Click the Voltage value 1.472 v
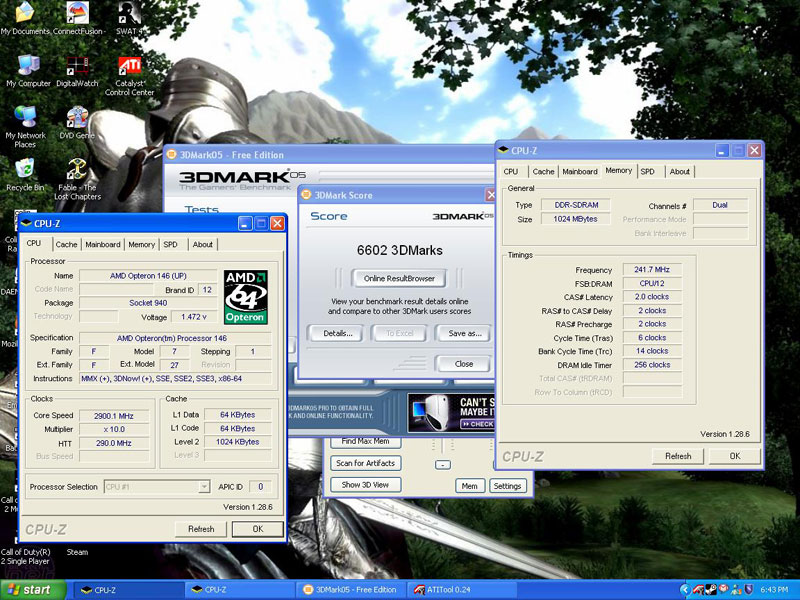Image resolution: width=800 pixels, height=600 pixels. [x=194, y=317]
